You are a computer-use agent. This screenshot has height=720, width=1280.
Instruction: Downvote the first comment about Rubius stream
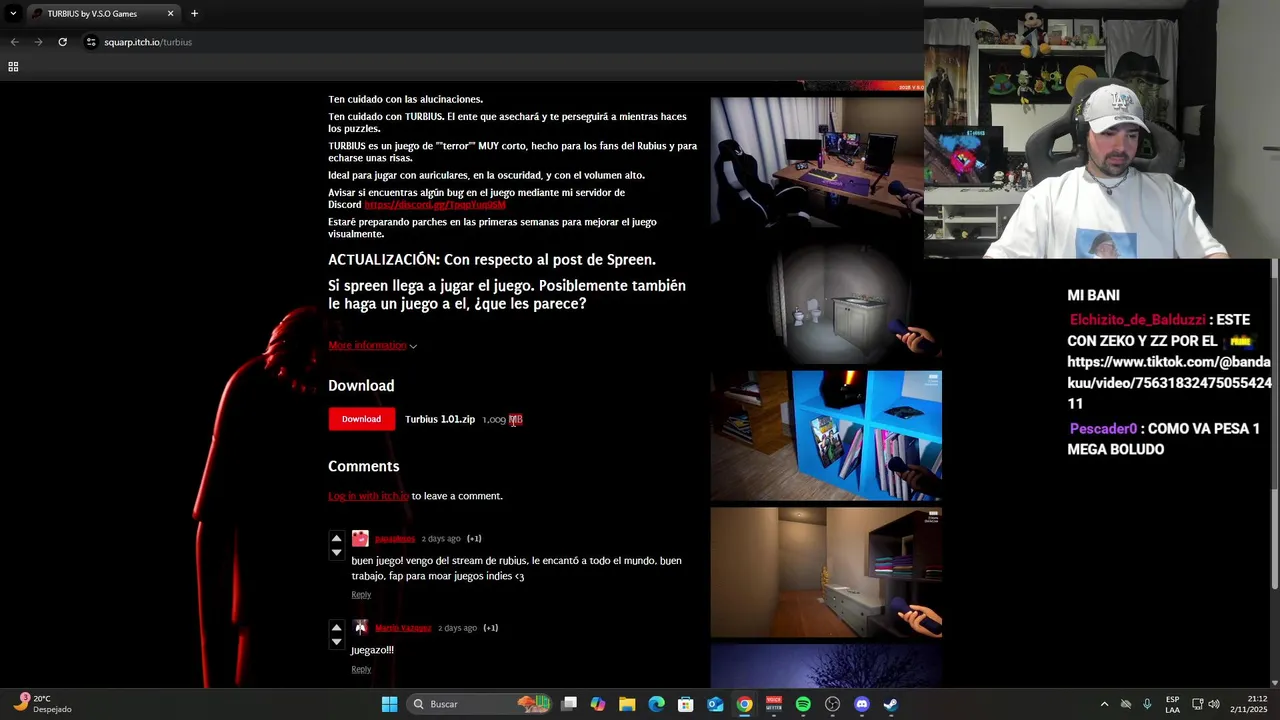pyautogui.click(x=336, y=552)
